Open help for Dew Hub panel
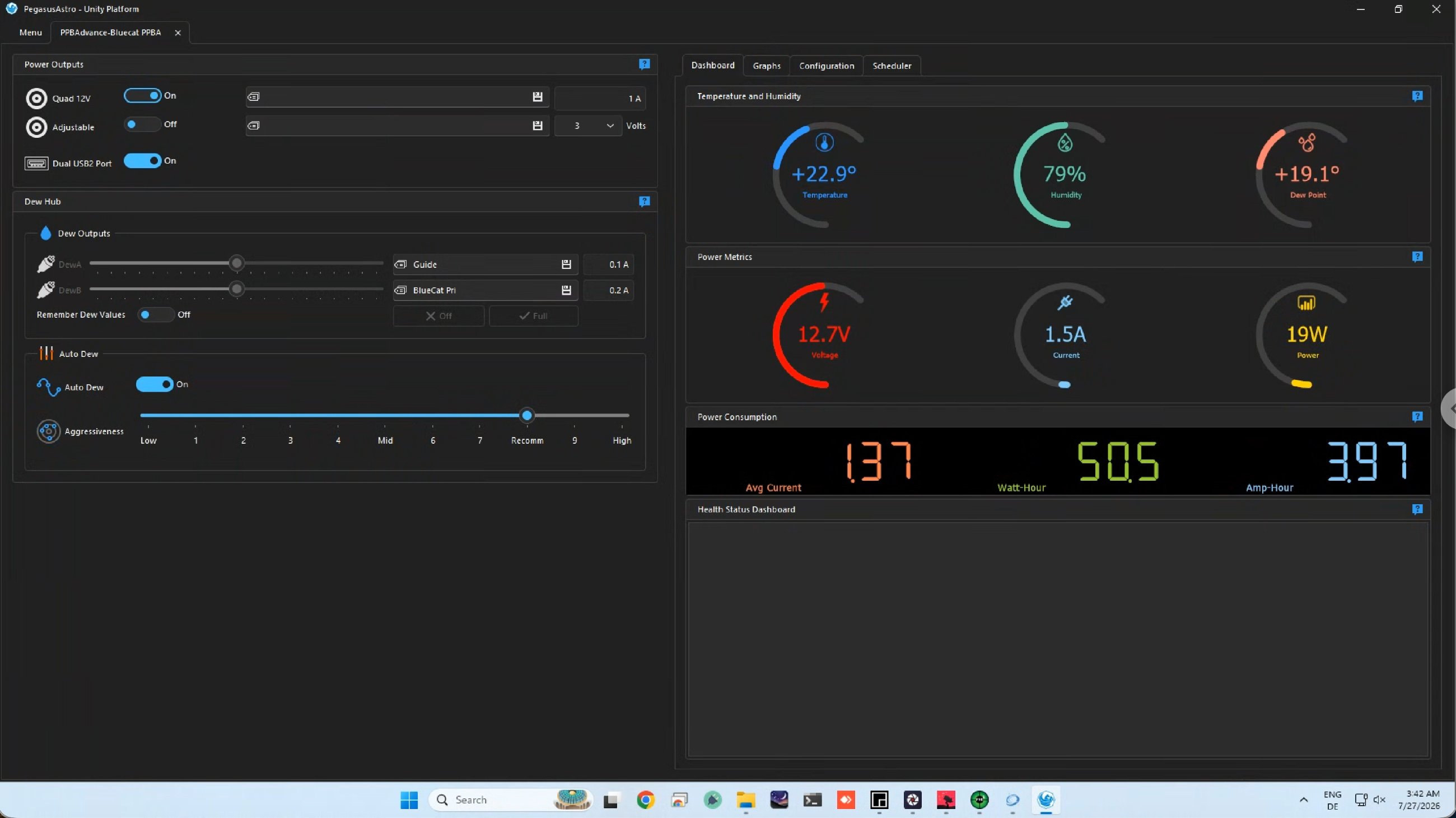Screen dimensions: 1456x818 [x=644, y=202]
